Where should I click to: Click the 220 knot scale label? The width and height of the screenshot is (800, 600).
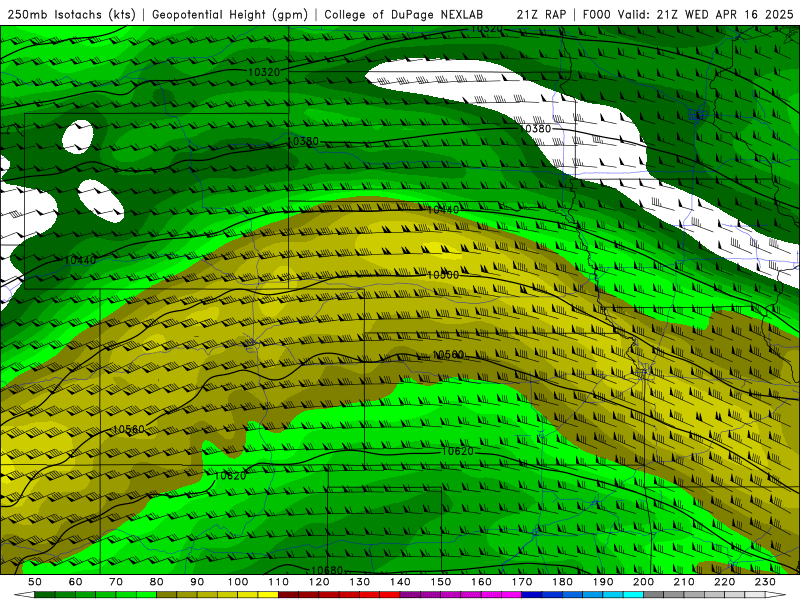tap(724, 582)
